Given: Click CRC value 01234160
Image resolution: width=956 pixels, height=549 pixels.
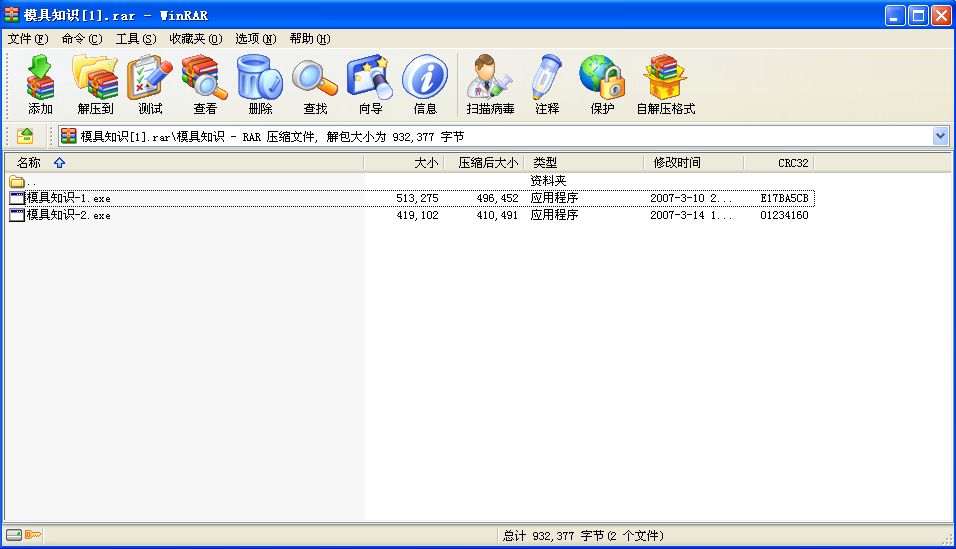Looking at the screenshot, I should [784, 215].
